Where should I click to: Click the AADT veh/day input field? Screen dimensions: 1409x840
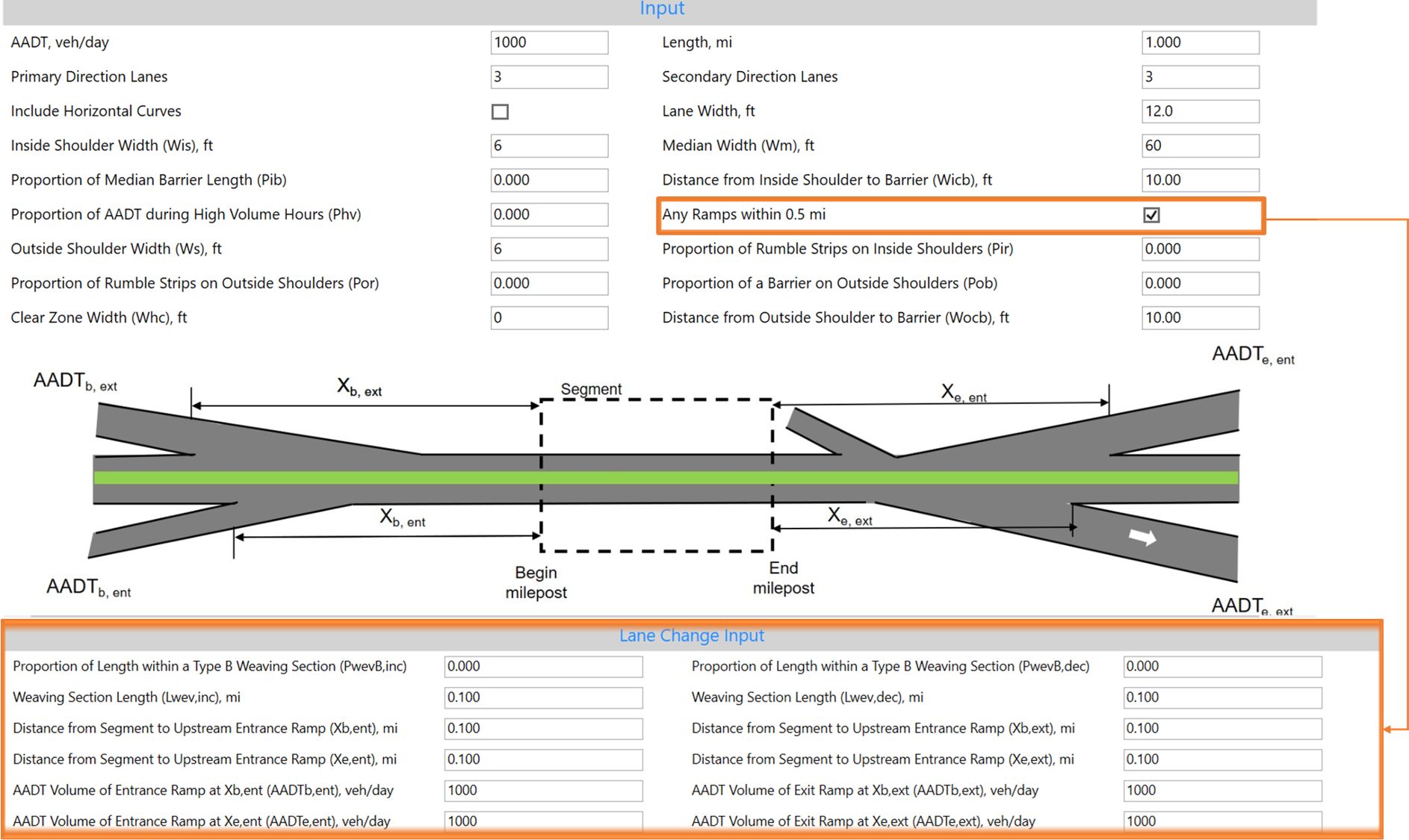point(548,43)
